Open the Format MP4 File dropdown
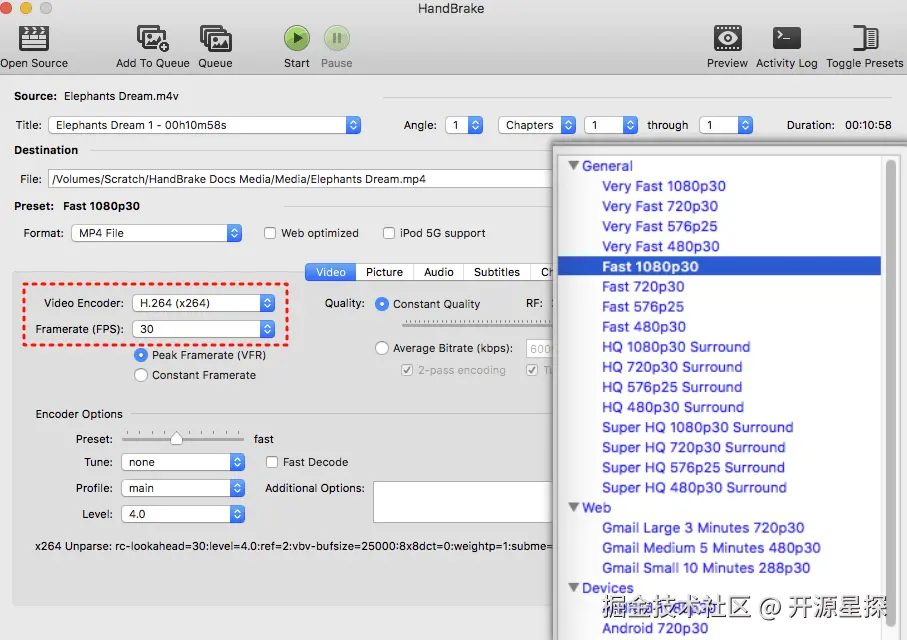 tap(156, 233)
